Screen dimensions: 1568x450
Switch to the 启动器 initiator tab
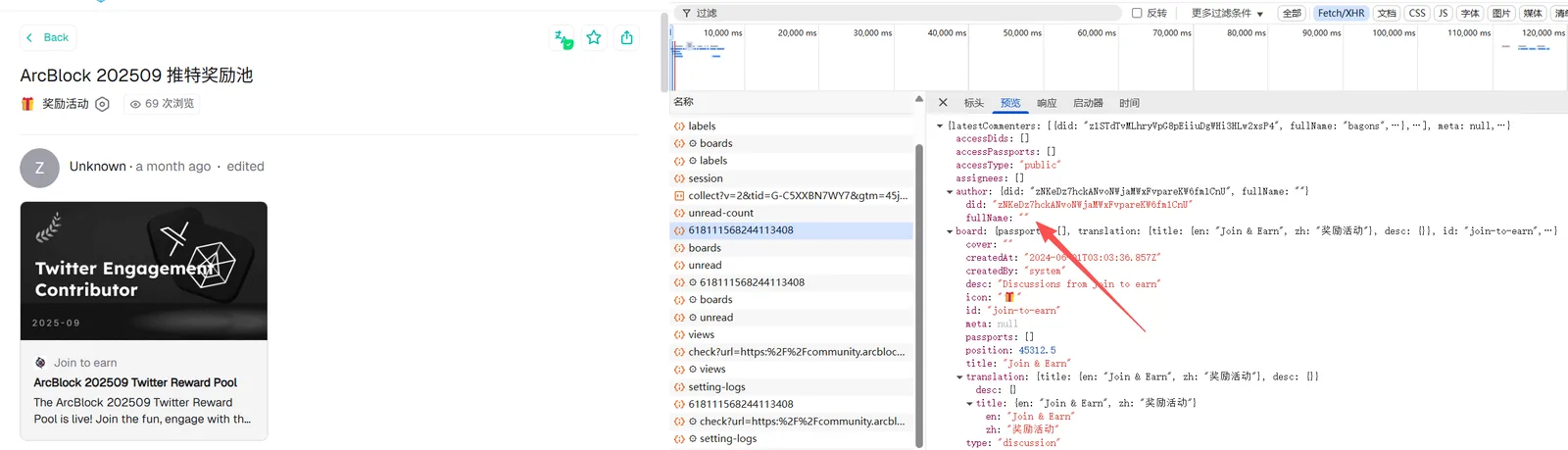pos(1088,103)
